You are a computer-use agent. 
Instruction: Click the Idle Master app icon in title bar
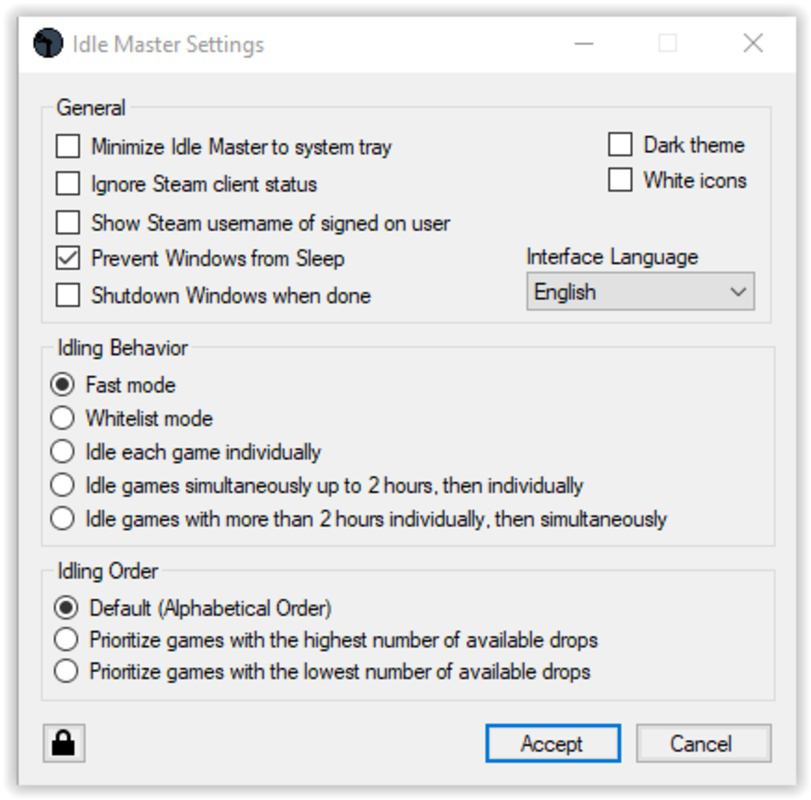click(x=48, y=43)
